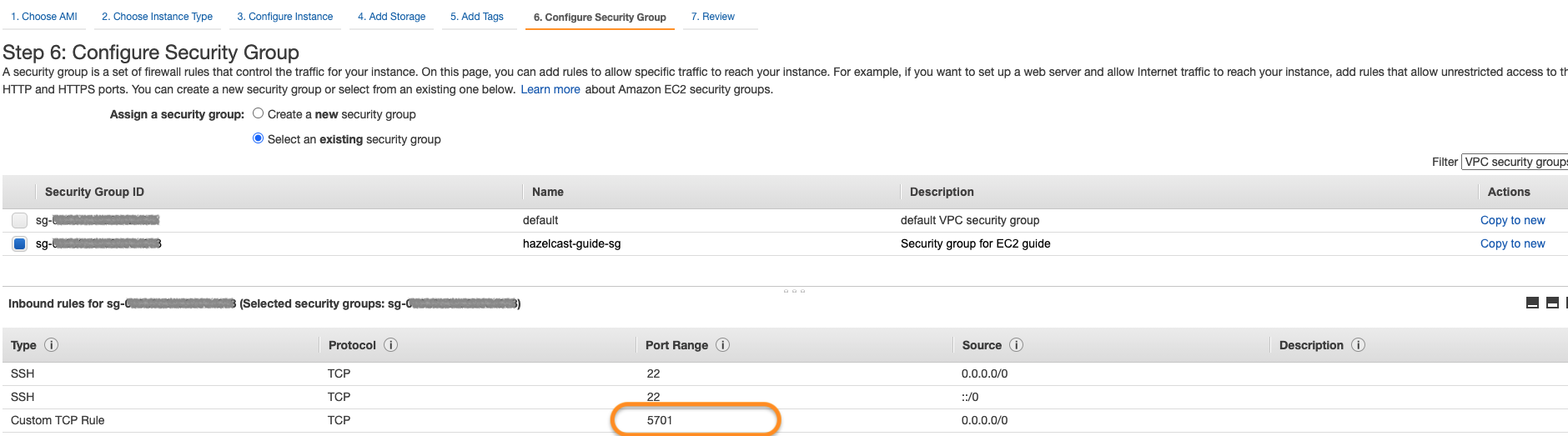Viewport: 1568px width, 436px height.
Task: Check the default security group checkbox
Action: 20,220
